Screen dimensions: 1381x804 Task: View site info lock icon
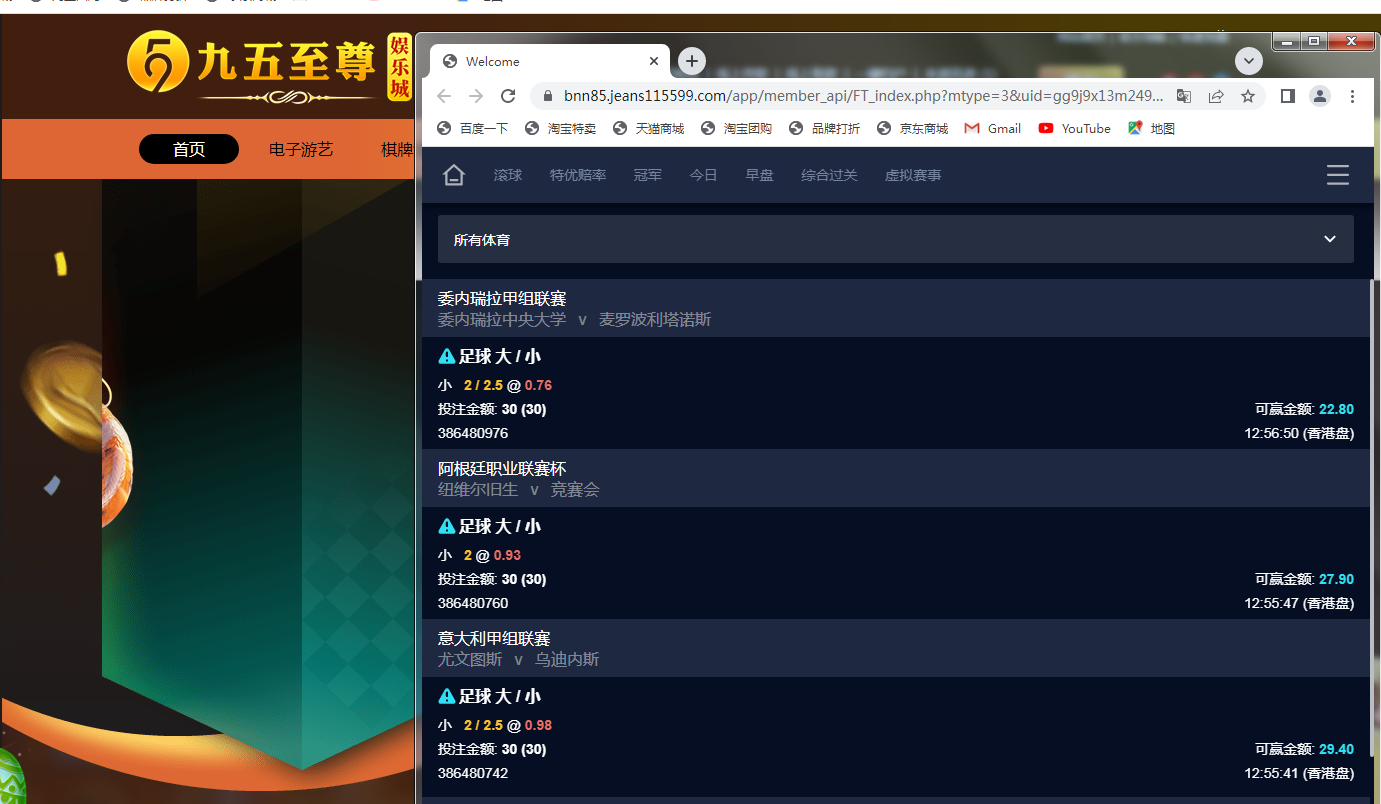click(547, 96)
